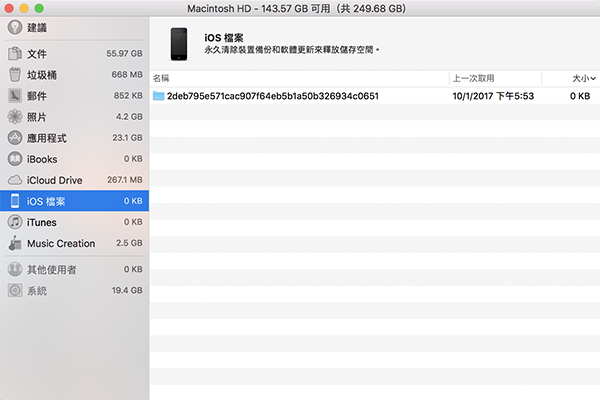Click the blue folder icon for backup 2deb795e
The image size is (600, 400).
pyautogui.click(x=158, y=96)
